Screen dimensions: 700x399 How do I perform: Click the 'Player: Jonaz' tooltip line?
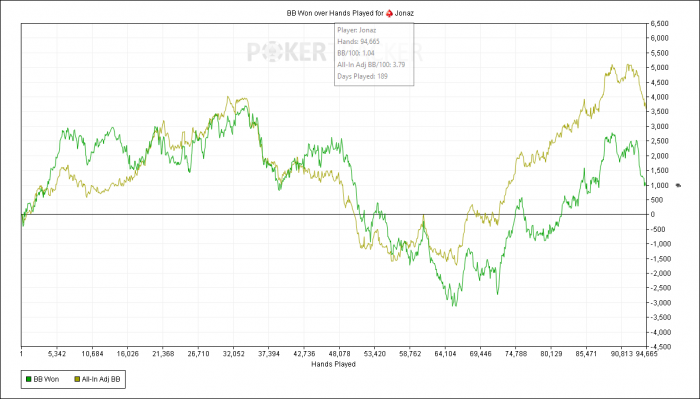(x=357, y=30)
